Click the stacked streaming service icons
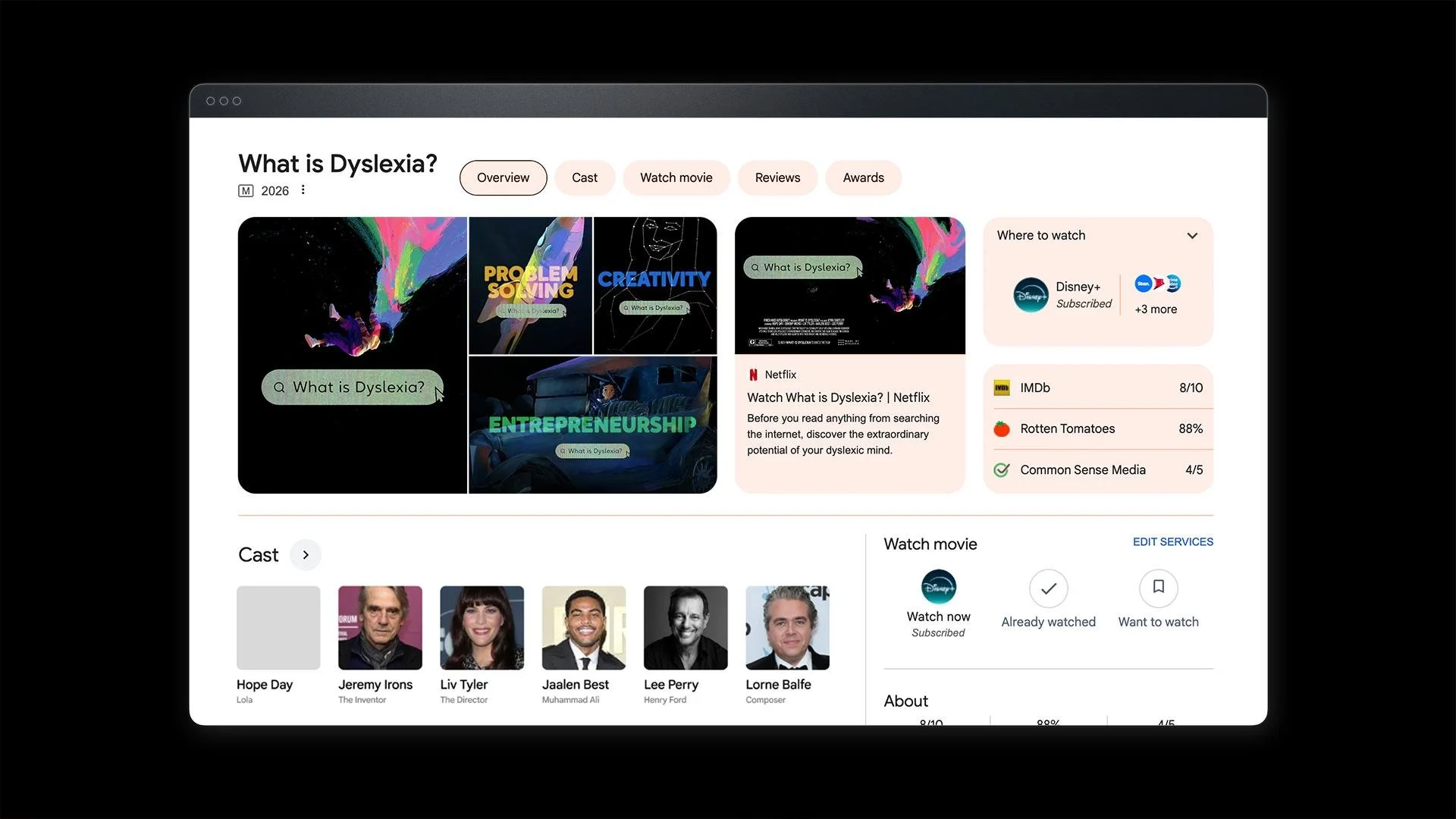Viewport: 1456px width, 819px height. tap(1157, 284)
